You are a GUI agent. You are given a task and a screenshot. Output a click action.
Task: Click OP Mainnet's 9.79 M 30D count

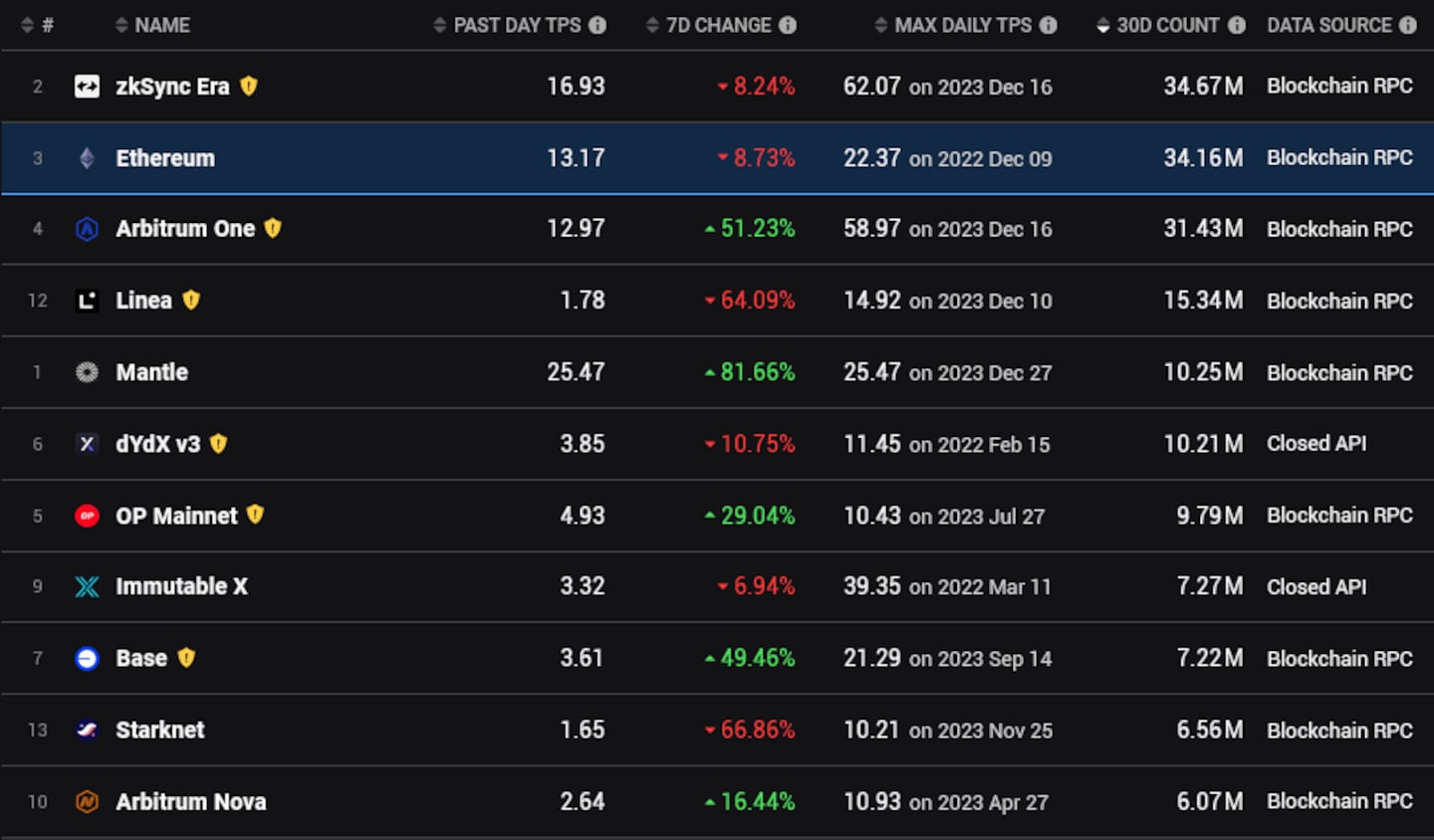[1210, 516]
